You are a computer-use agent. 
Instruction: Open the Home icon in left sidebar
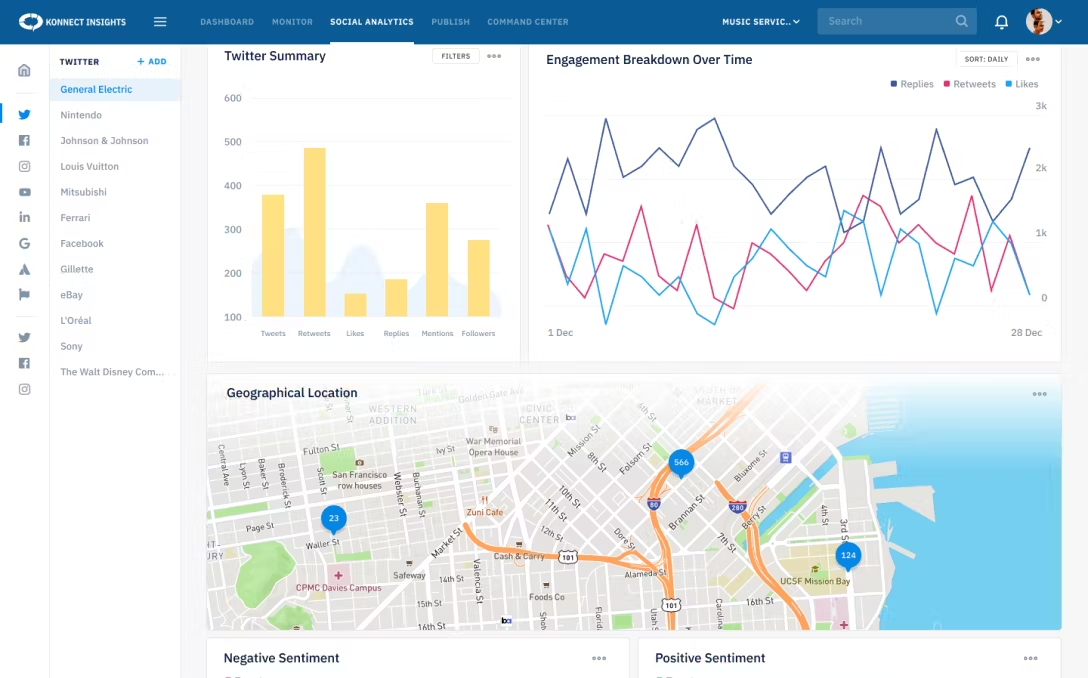pos(24,70)
